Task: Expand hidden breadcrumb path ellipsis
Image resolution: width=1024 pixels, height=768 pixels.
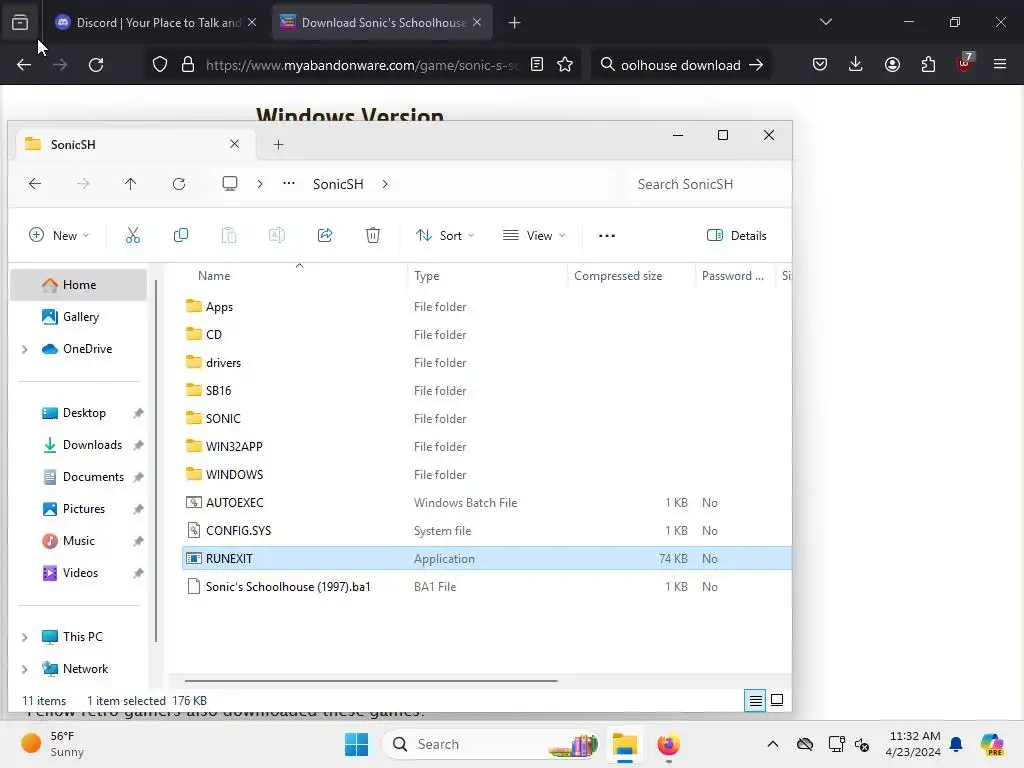Action: [x=289, y=184]
